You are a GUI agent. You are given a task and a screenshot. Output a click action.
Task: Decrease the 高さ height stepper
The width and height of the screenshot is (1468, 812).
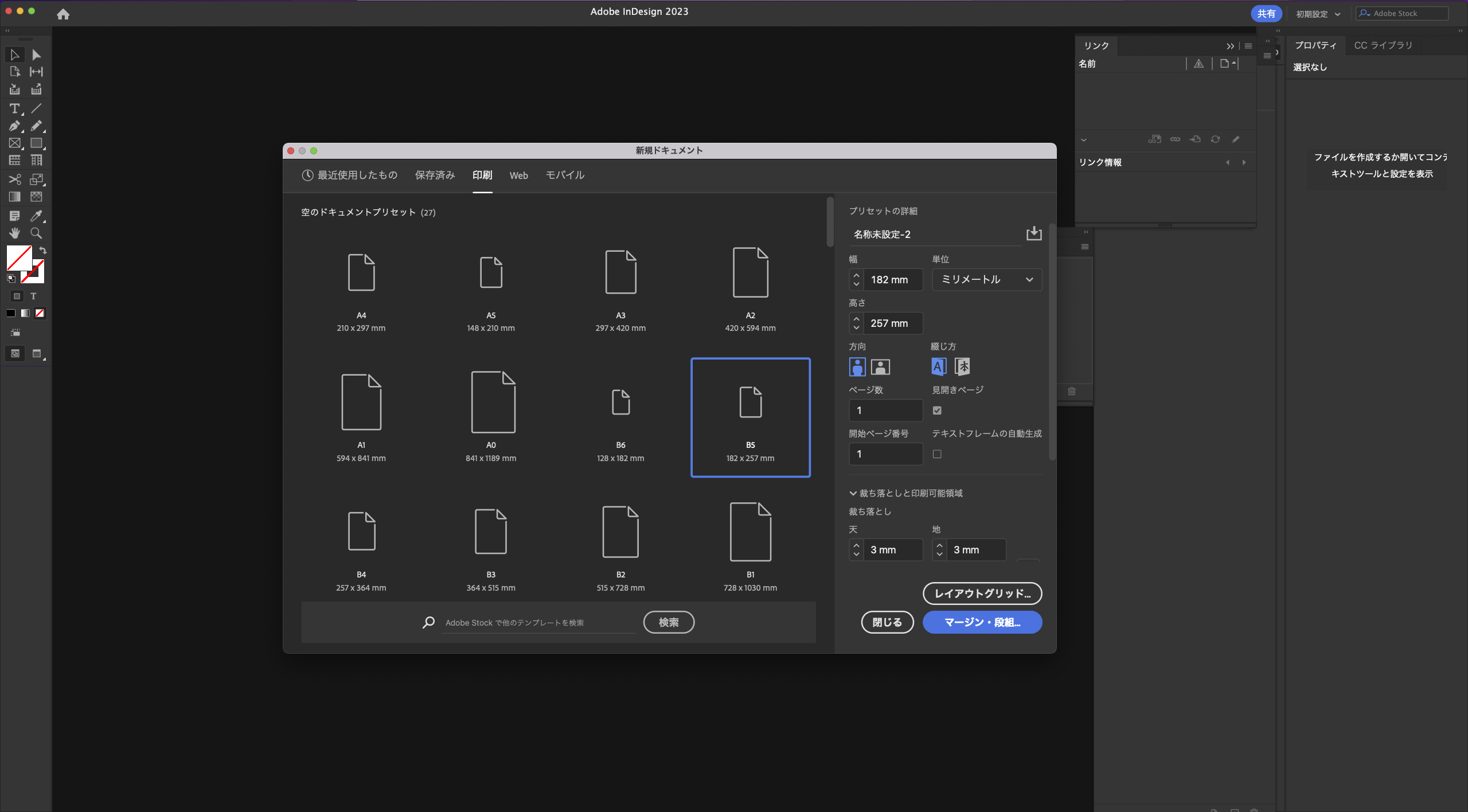pos(856,328)
